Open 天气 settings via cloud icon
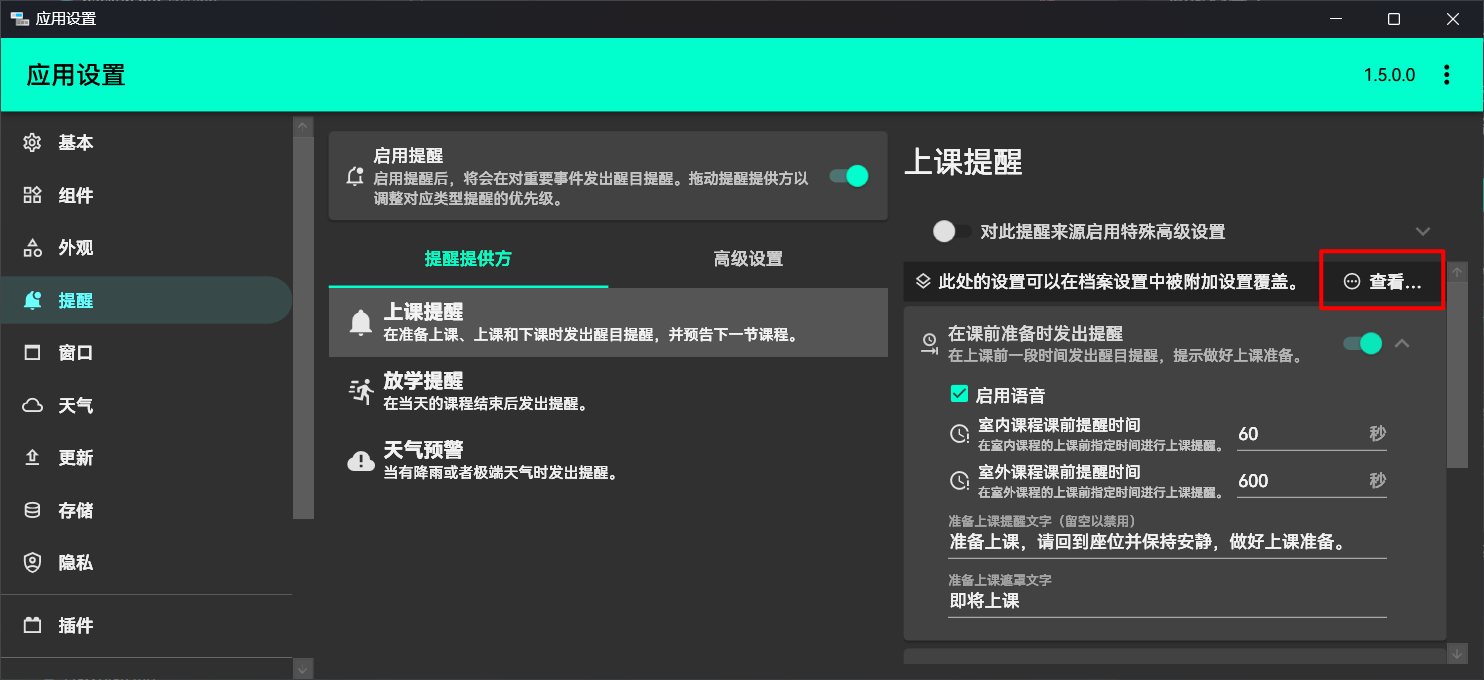 tap(33, 405)
